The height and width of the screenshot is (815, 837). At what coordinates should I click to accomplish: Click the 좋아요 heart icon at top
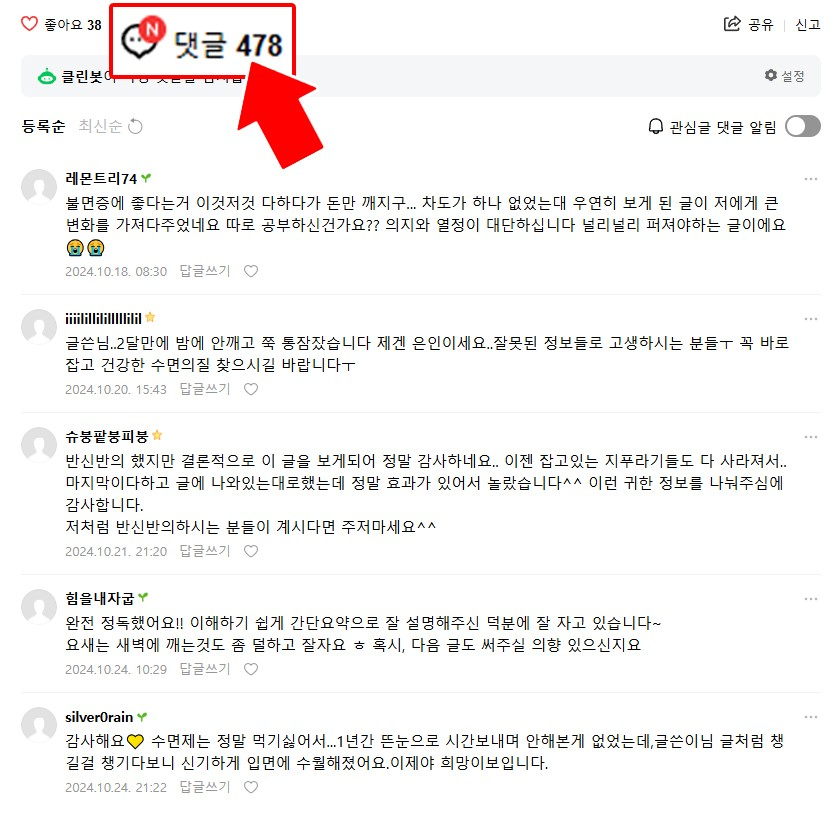pyautogui.click(x=29, y=24)
